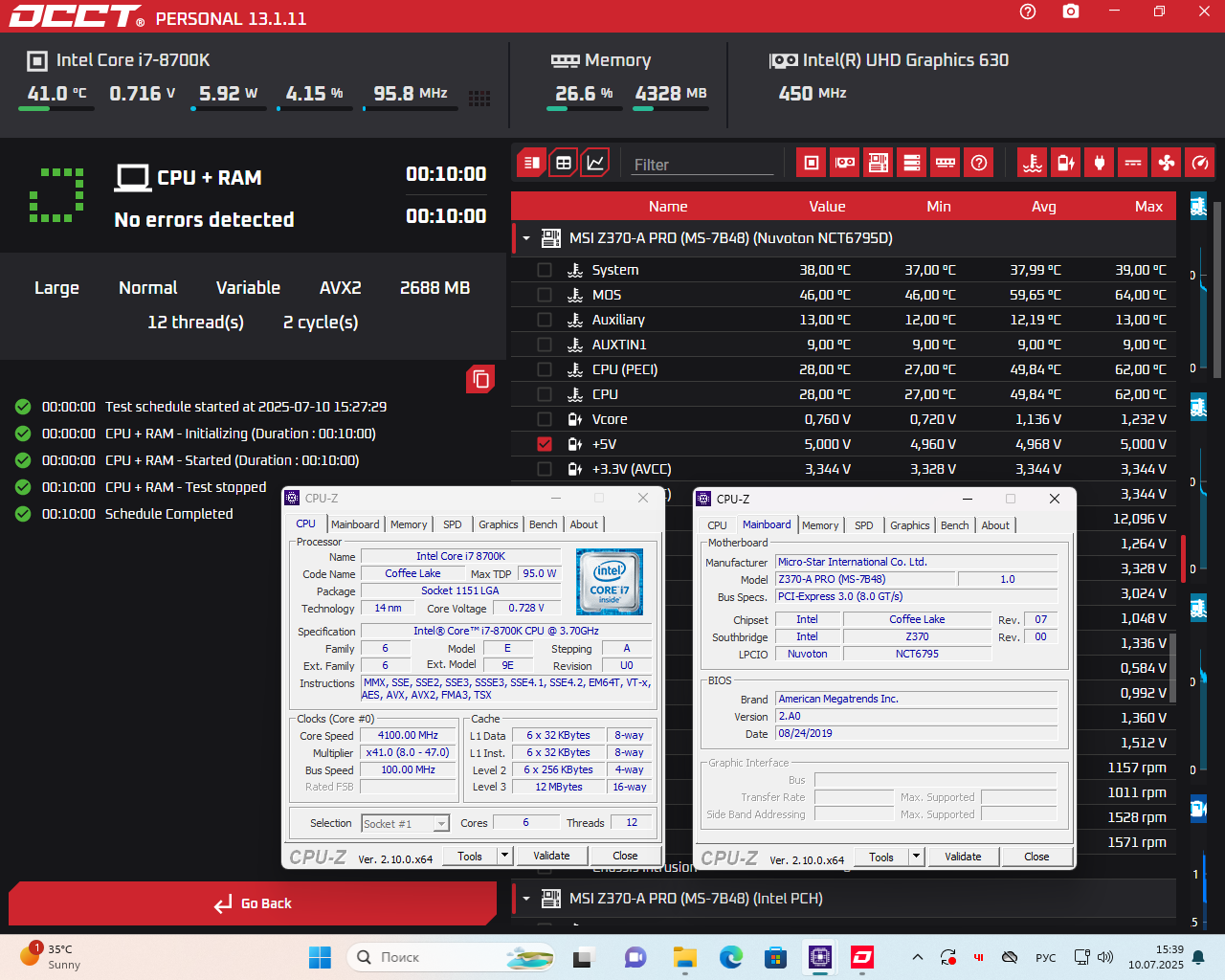Copy the test log with the red copy icon
The width and height of the screenshot is (1225, 980).
point(480,380)
